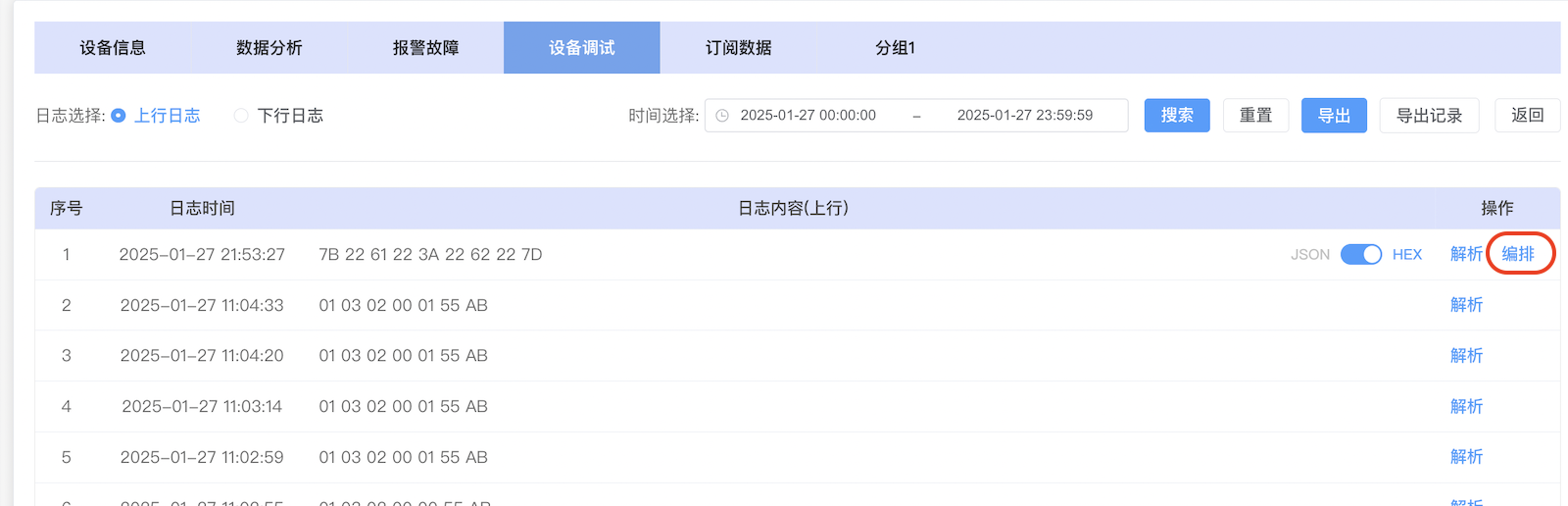Open 导出记录 export history
The height and width of the screenshot is (506, 1568).
(1429, 116)
